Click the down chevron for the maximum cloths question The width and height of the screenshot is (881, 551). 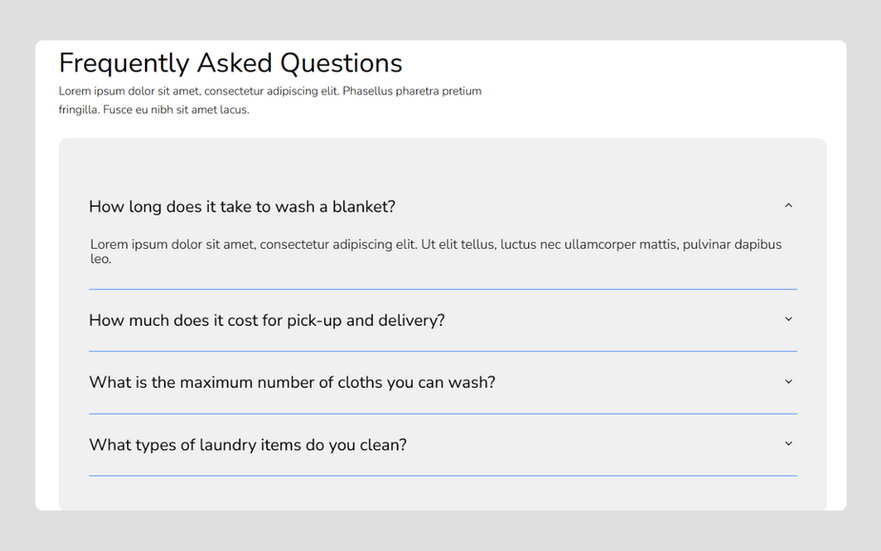coord(788,382)
